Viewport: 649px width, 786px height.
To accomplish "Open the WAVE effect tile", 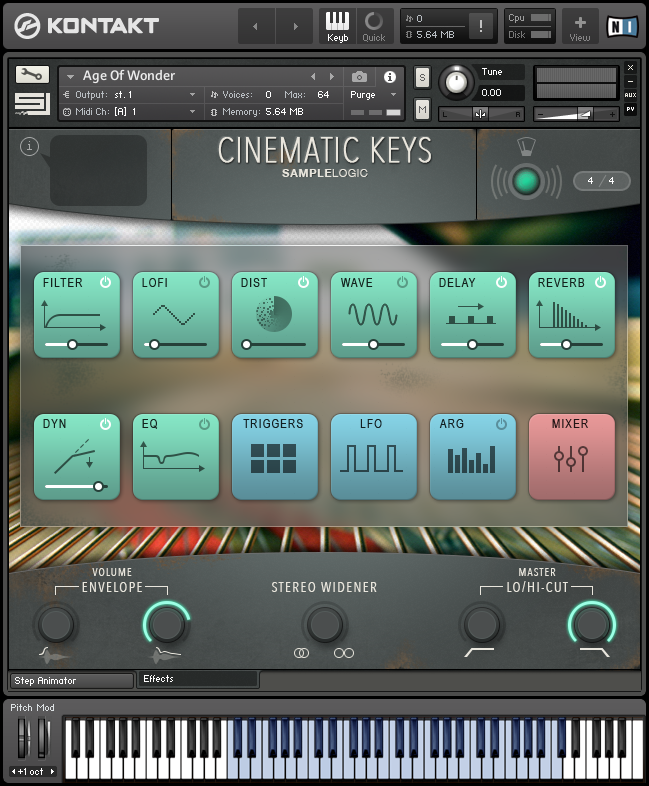I will click(x=373, y=315).
